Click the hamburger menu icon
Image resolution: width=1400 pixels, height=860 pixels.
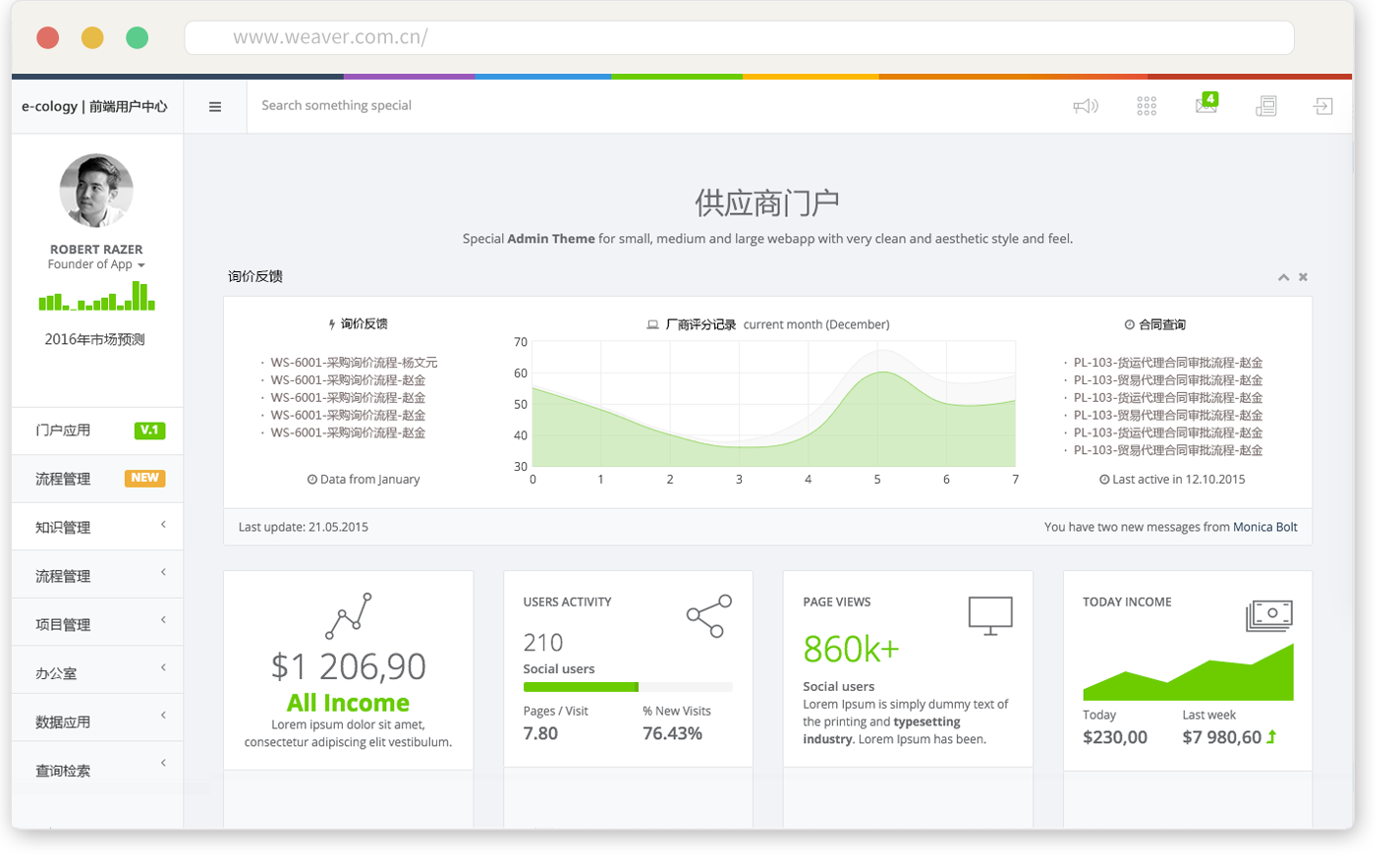[215, 107]
